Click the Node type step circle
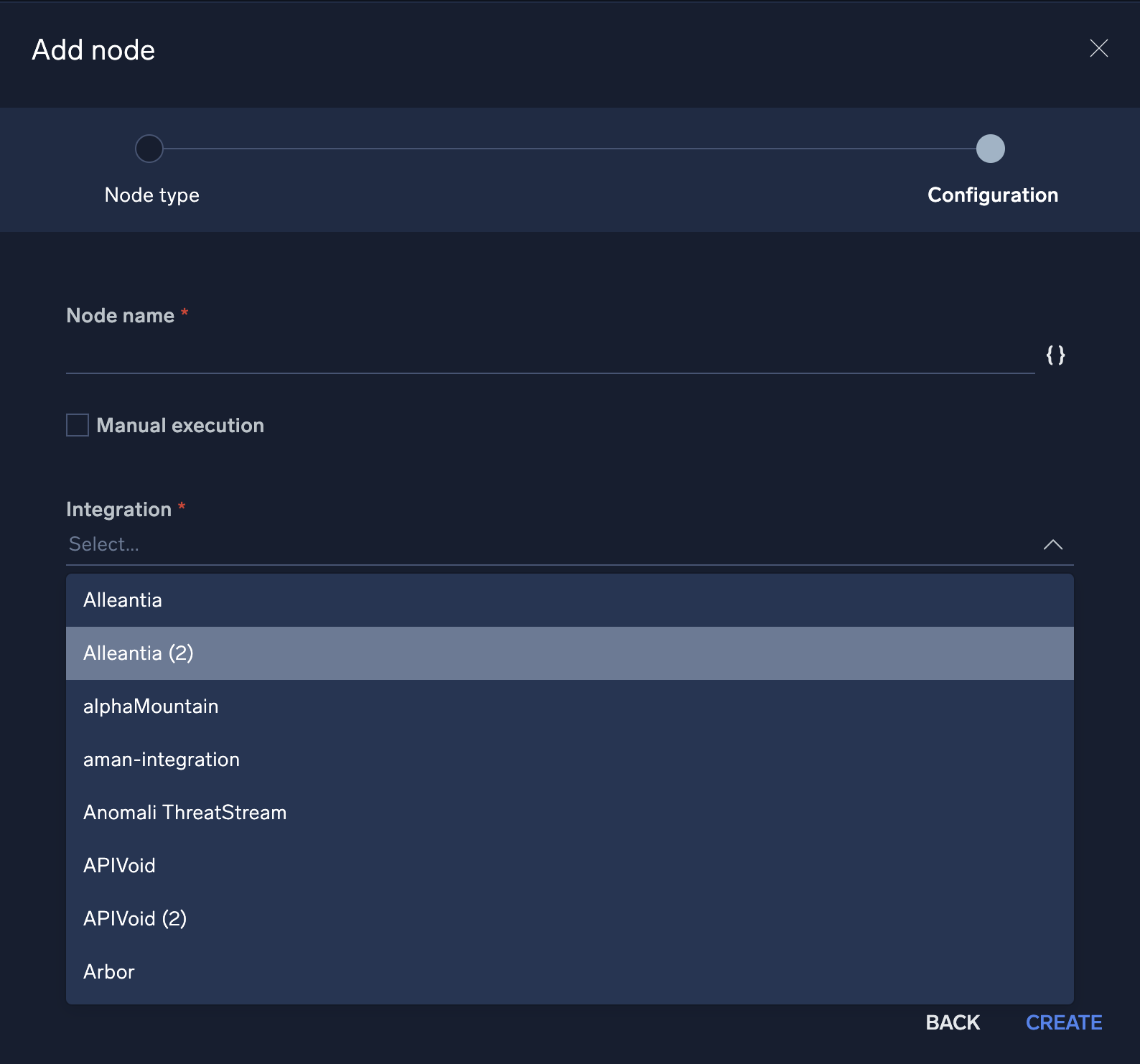Image resolution: width=1140 pixels, height=1064 pixels. click(149, 149)
